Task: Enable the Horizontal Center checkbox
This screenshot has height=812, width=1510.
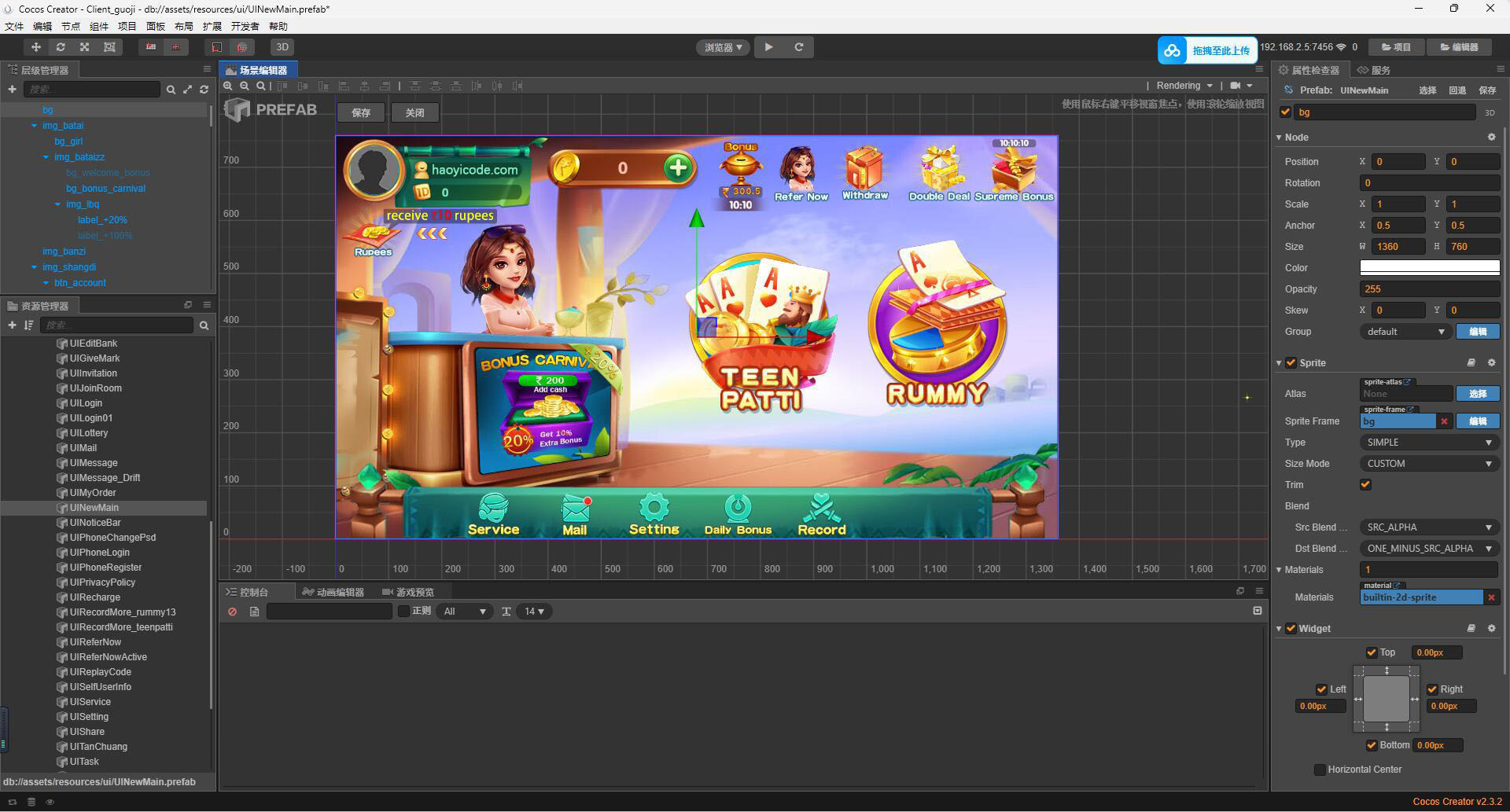Action: [1320, 770]
